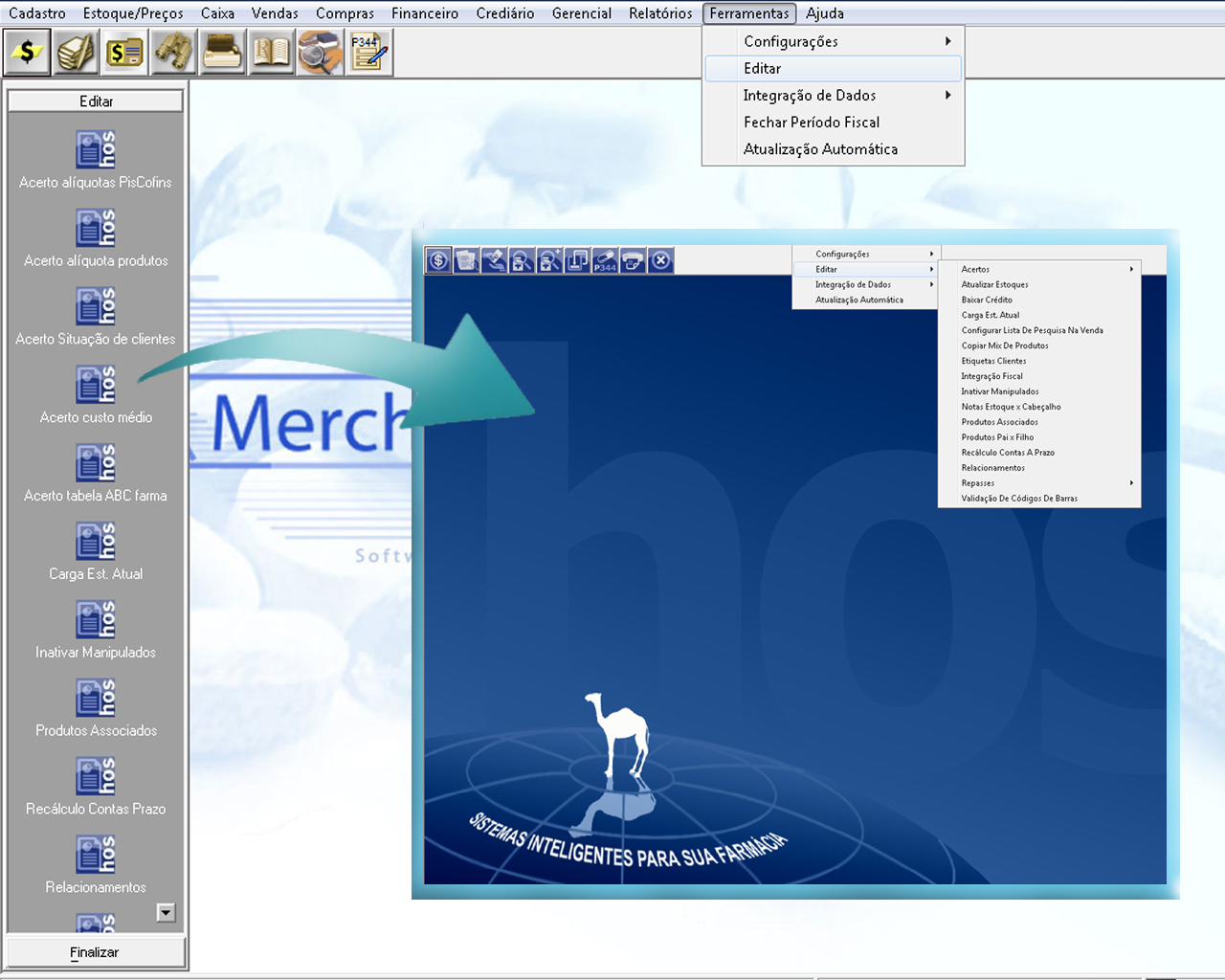
Task: Click the magnifier over books toolbar icon
Action: pyautogui.click(x=320, y=53)
